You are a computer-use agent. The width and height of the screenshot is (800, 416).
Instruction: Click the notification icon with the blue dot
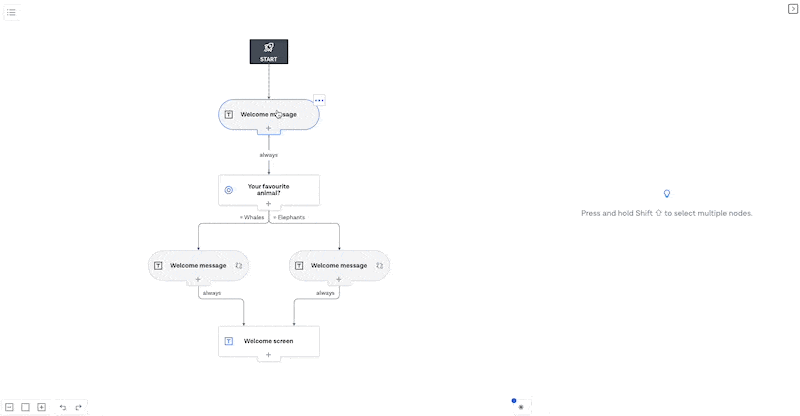(x=520, y=407)
